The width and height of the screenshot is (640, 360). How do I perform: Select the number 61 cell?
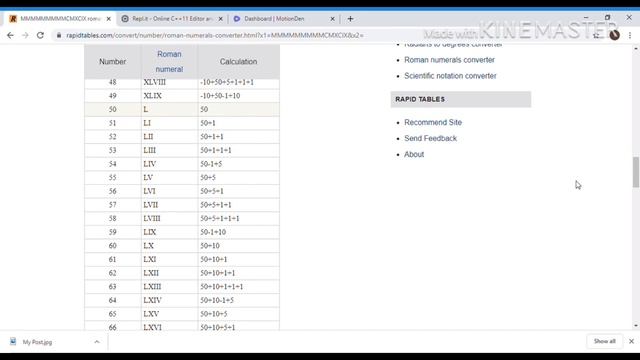[113, 260]
